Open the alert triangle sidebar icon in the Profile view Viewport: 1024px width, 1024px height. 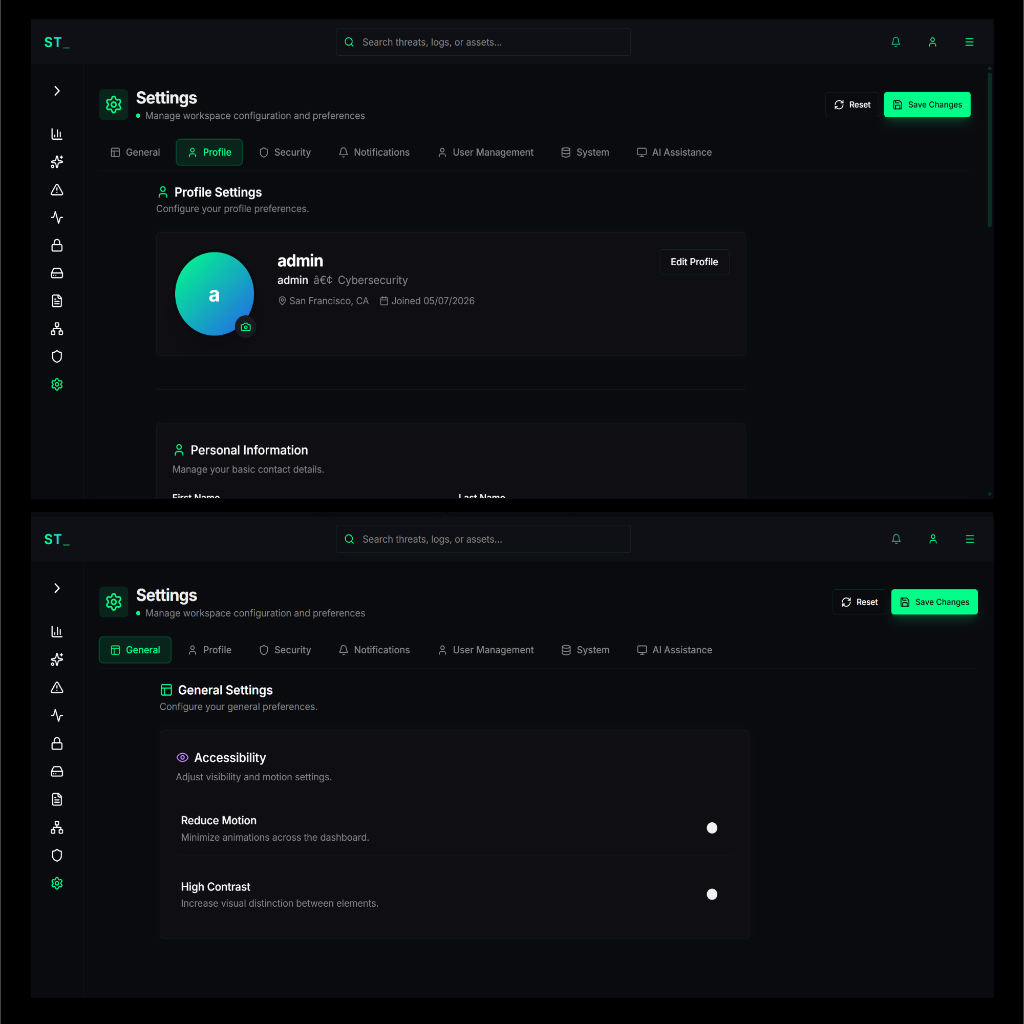pyautogui.click(x=57, y=190)
